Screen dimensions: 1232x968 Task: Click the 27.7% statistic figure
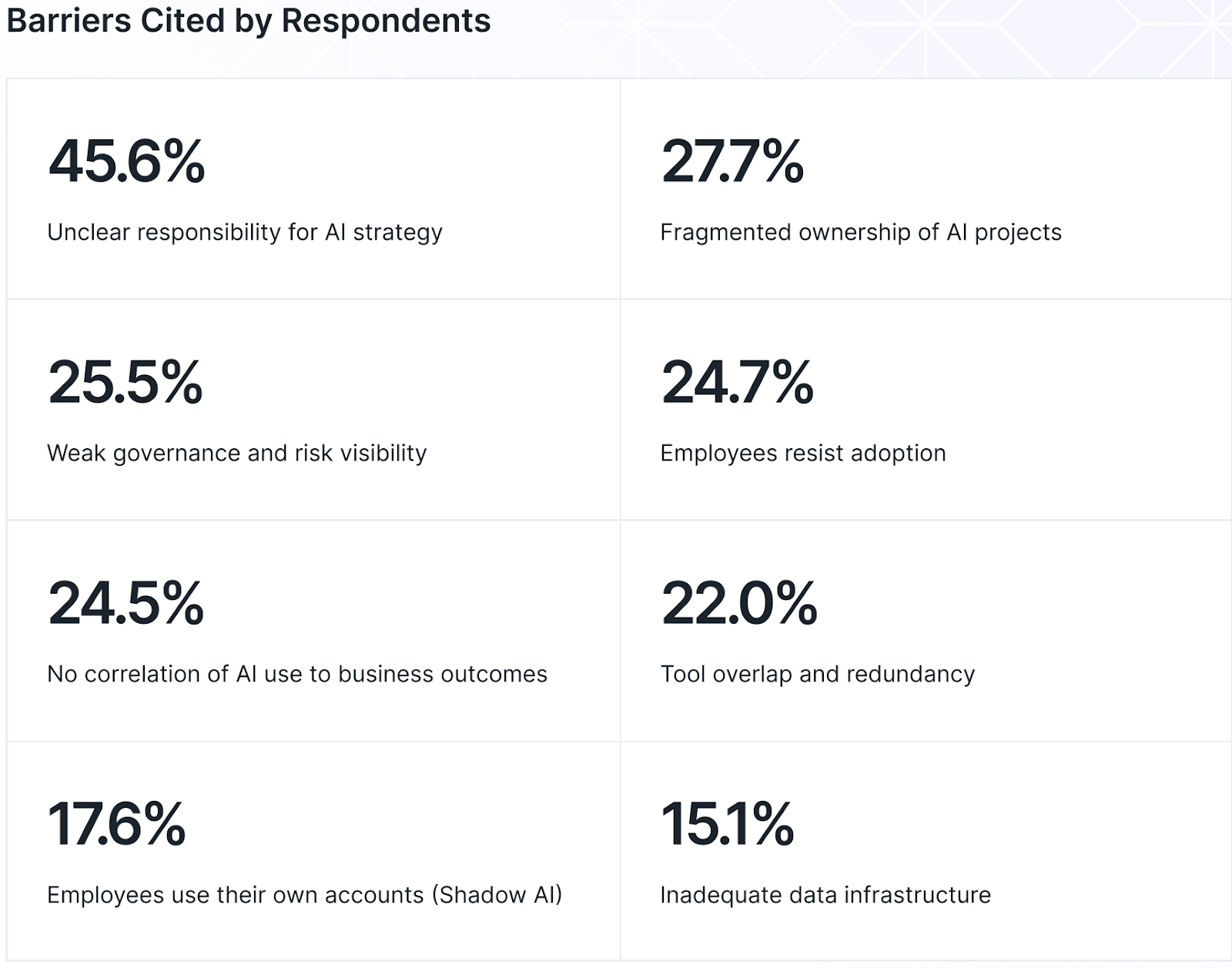click(732, 162)
